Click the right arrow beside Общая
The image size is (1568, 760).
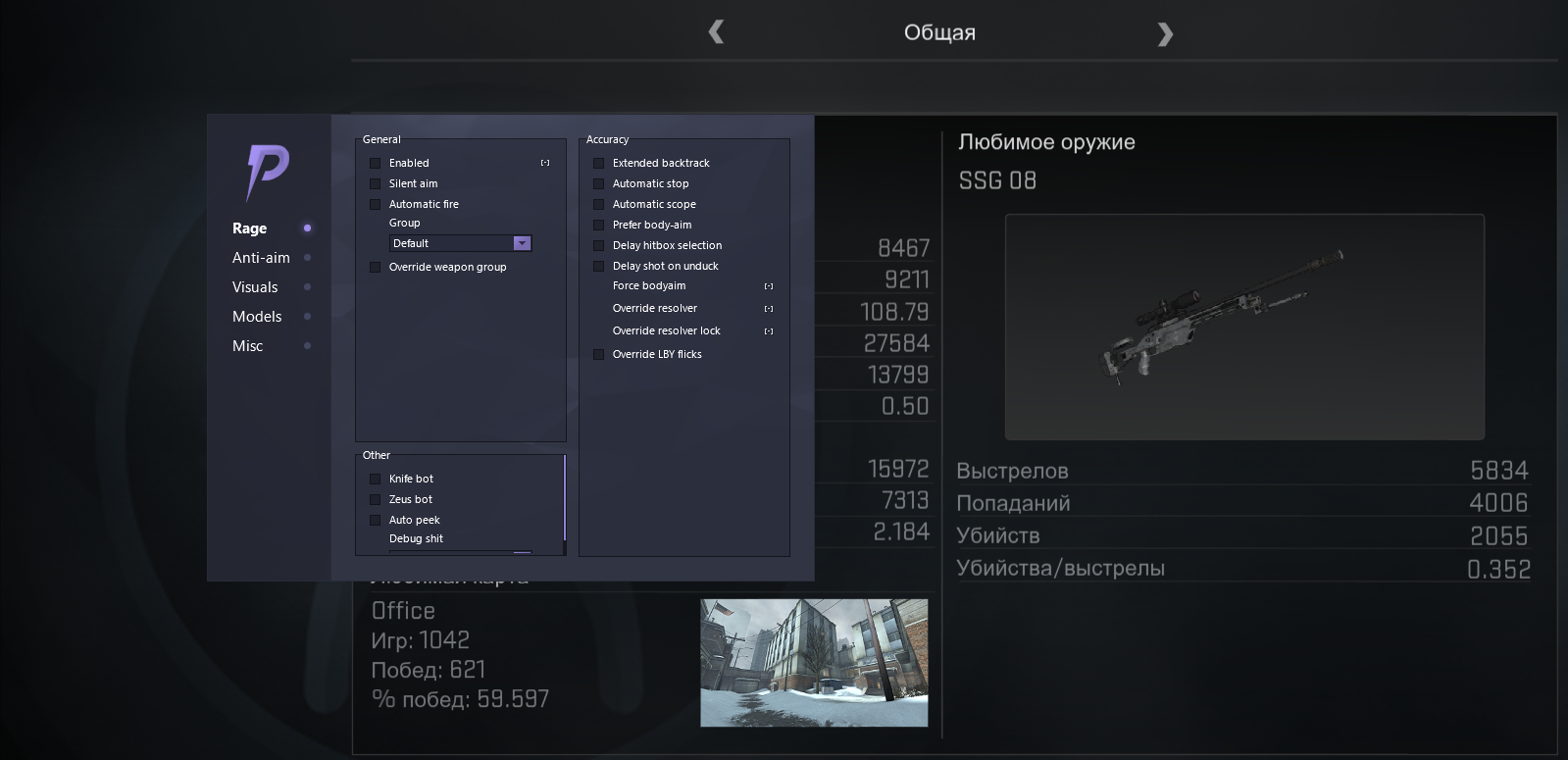(1164, 34)
